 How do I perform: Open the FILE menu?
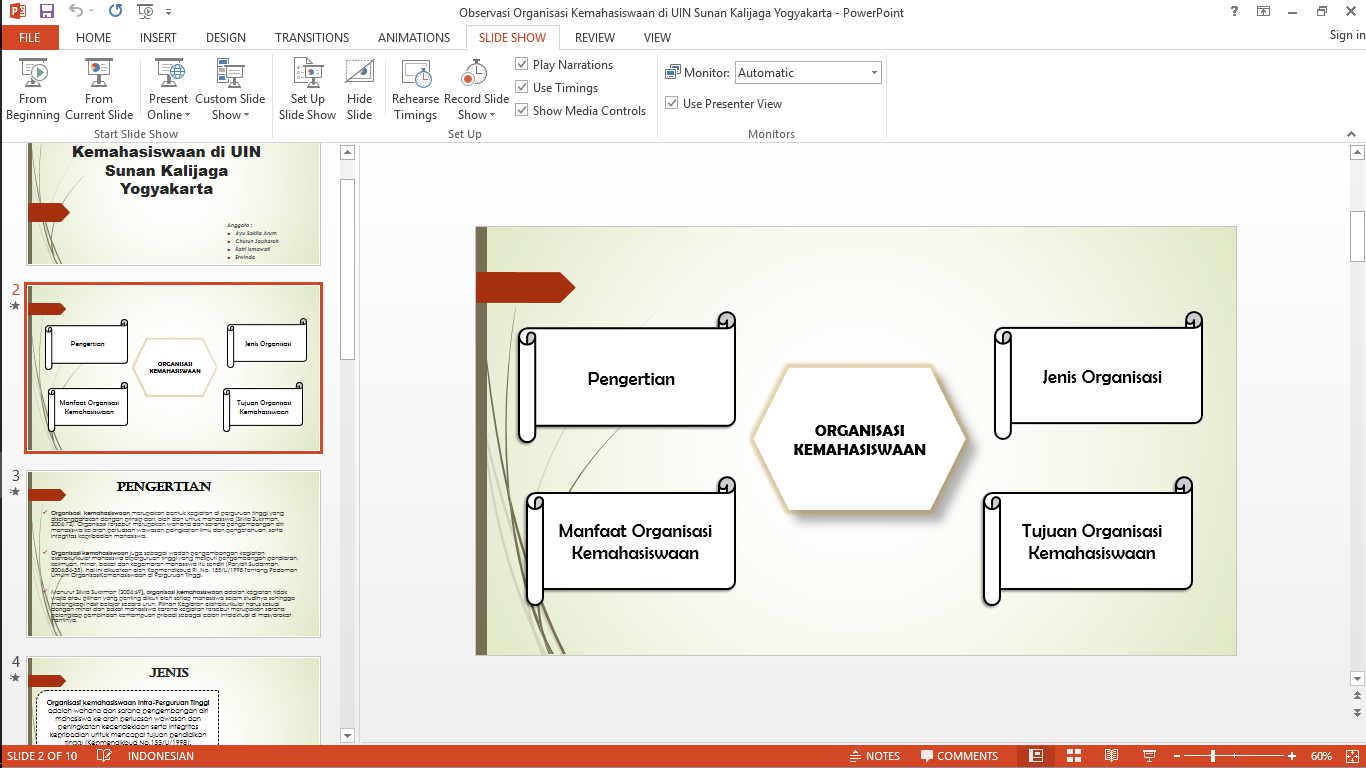tap(30, 37)
